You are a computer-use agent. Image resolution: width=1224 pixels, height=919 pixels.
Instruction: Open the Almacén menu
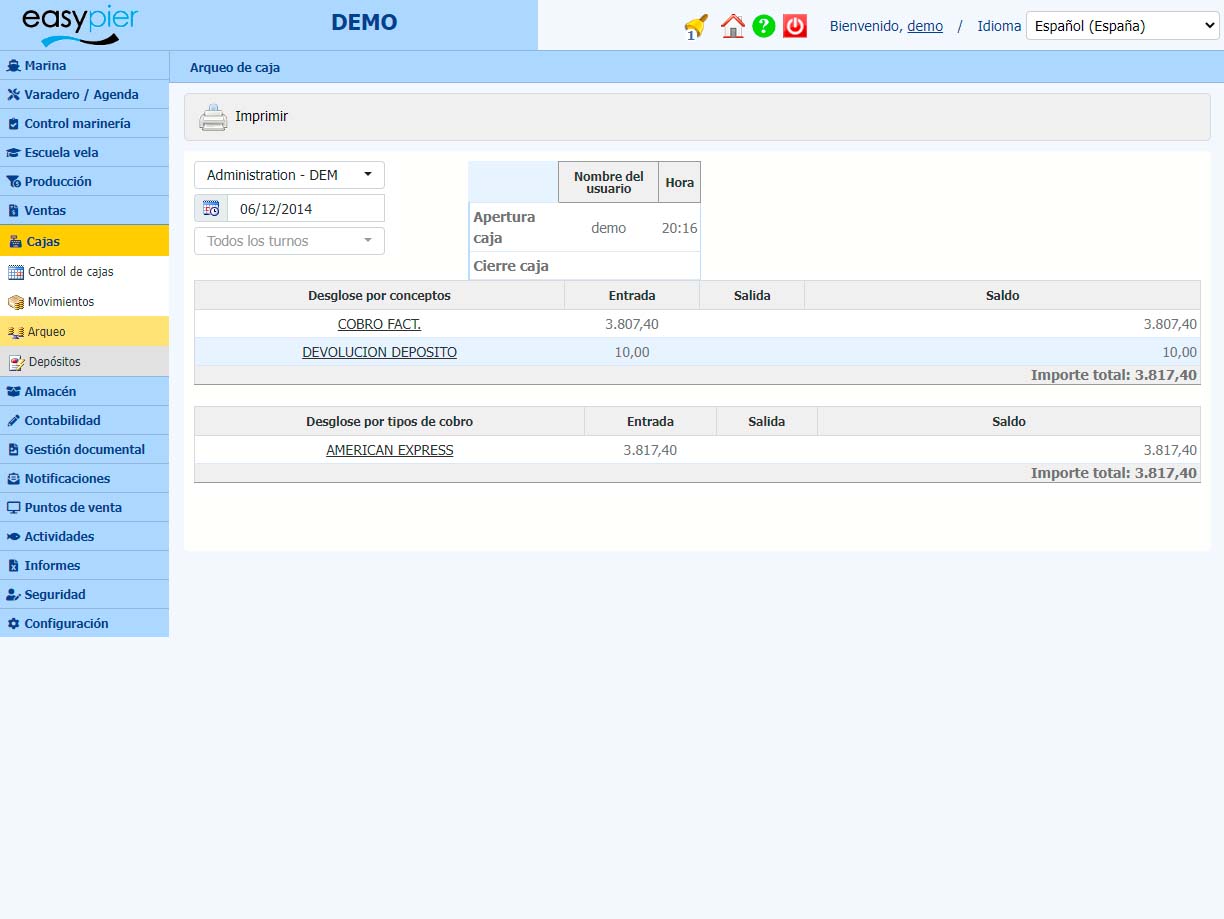pyautogui.click(x=84, y=392)
